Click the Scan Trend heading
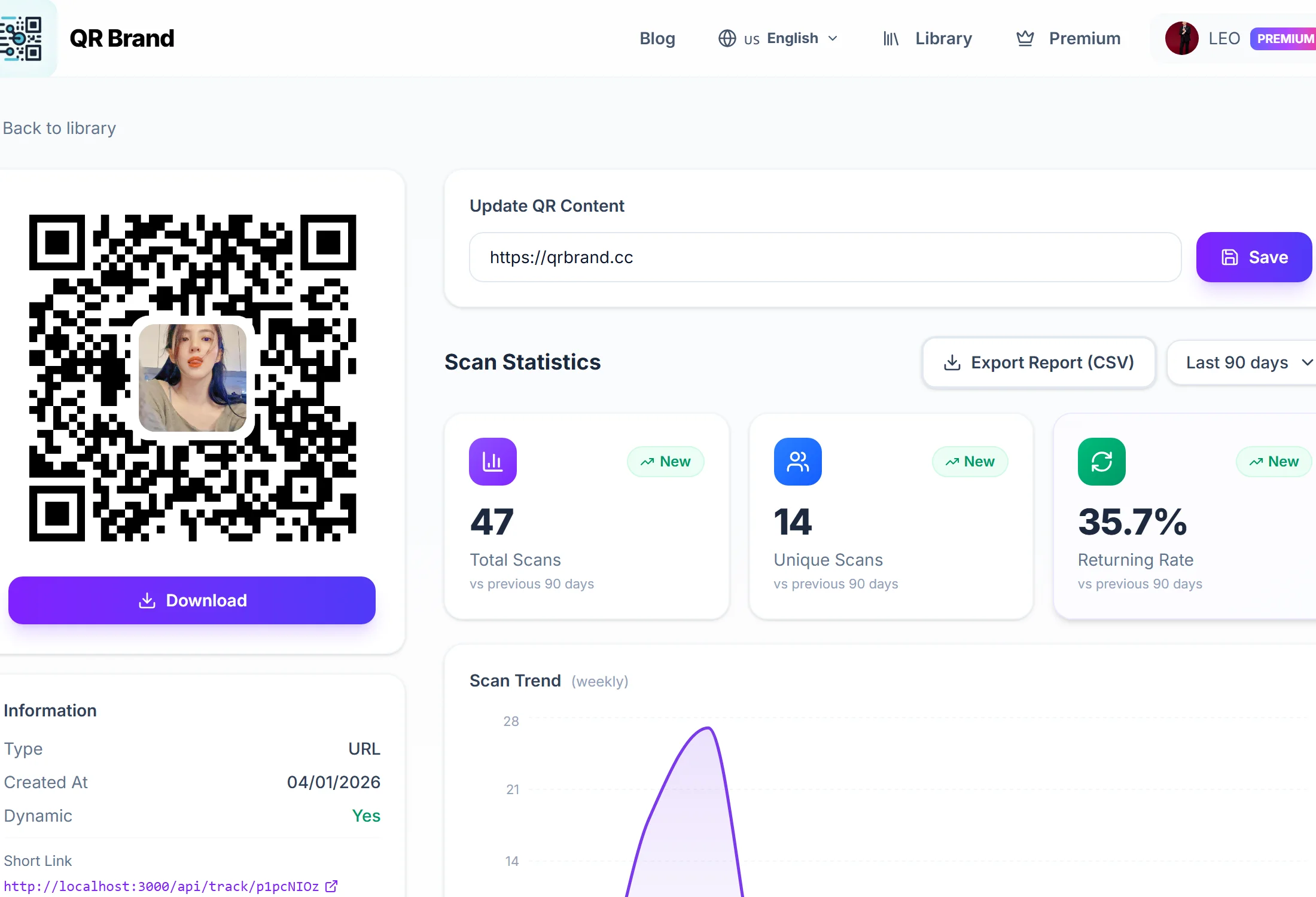 (515, 681)
